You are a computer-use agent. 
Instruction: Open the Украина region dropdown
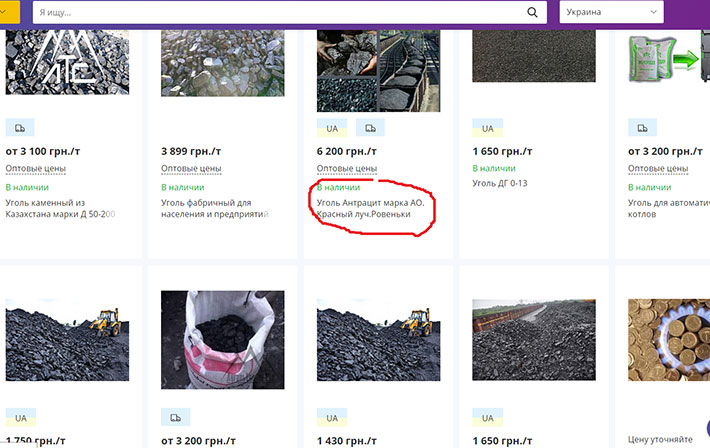pos(611,12)
